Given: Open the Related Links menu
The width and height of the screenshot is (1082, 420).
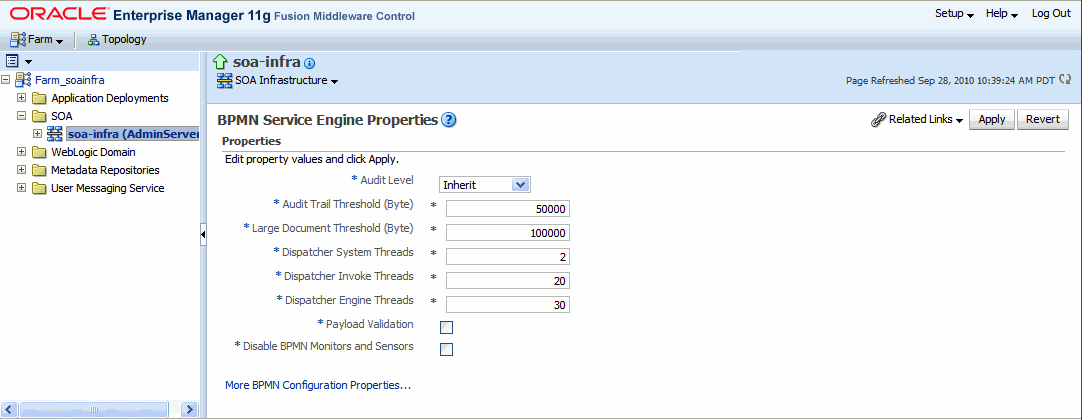Looking at the screenshot, I should pos(925,119).
